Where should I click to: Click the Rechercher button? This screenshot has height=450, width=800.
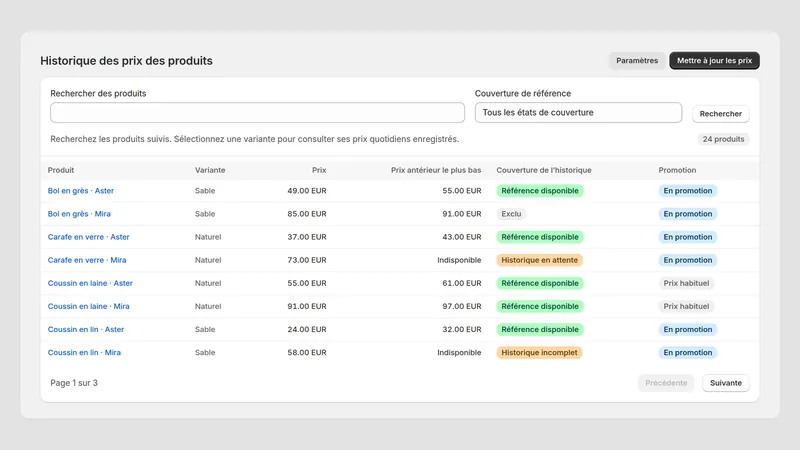point(720,114)
